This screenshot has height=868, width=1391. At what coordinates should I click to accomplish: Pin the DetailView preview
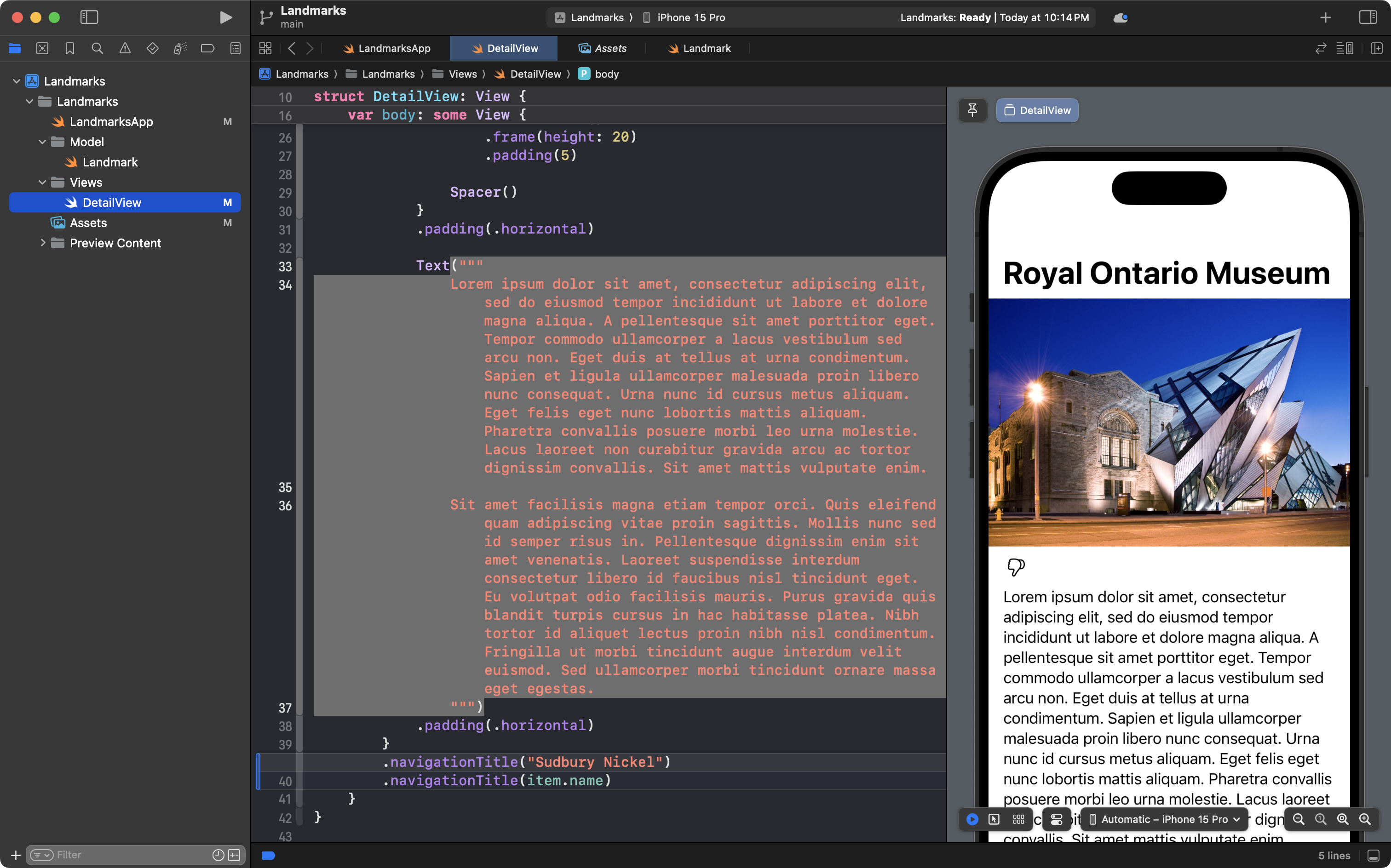coord(972,110)
